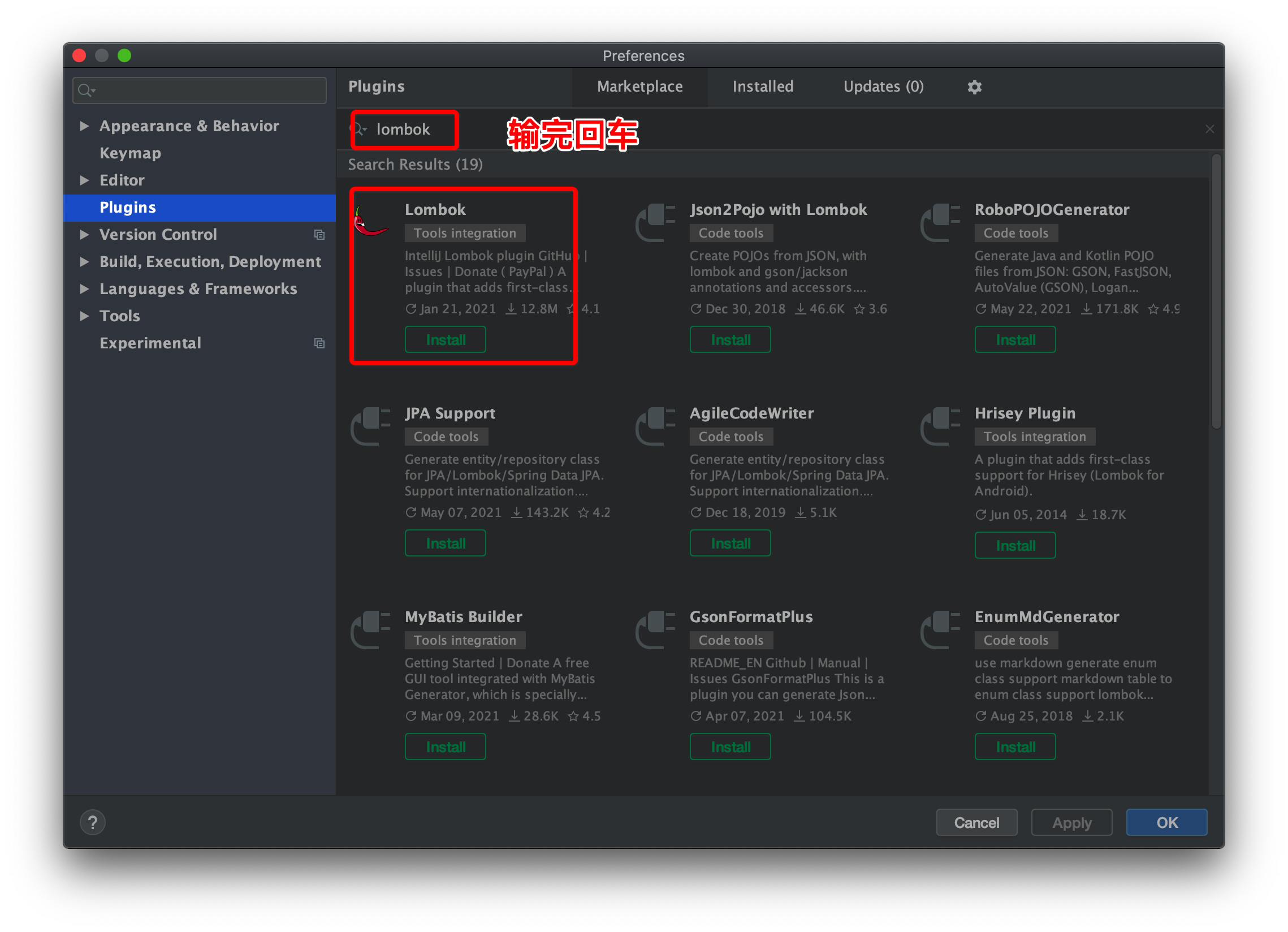Viewport: 1288px width, 932px height.
Task: Click the GsonFormatPlus plug icon
Action: 655,630
